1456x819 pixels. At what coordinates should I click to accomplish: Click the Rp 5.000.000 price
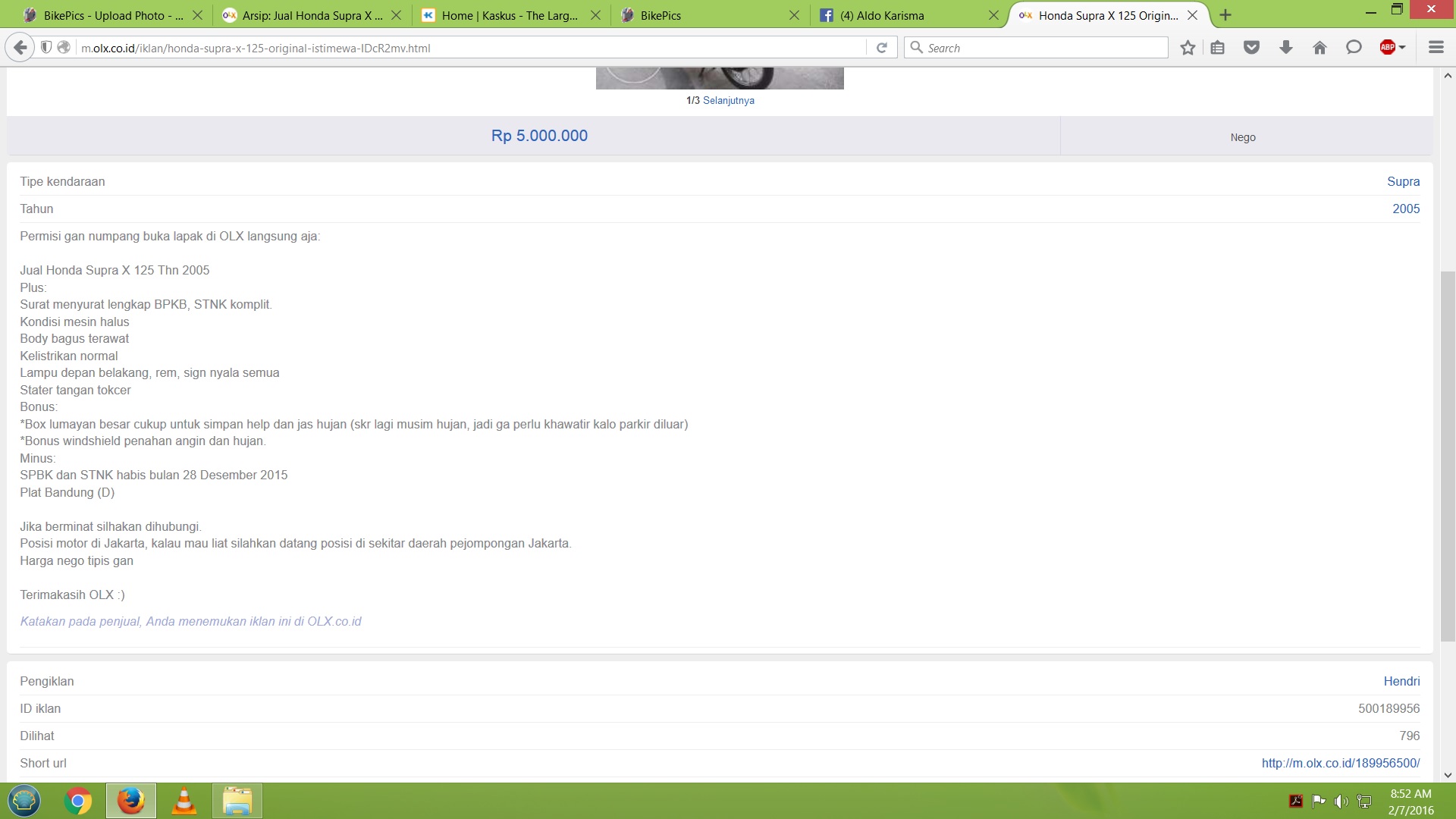pyautogui.click(x=539, y=136)
